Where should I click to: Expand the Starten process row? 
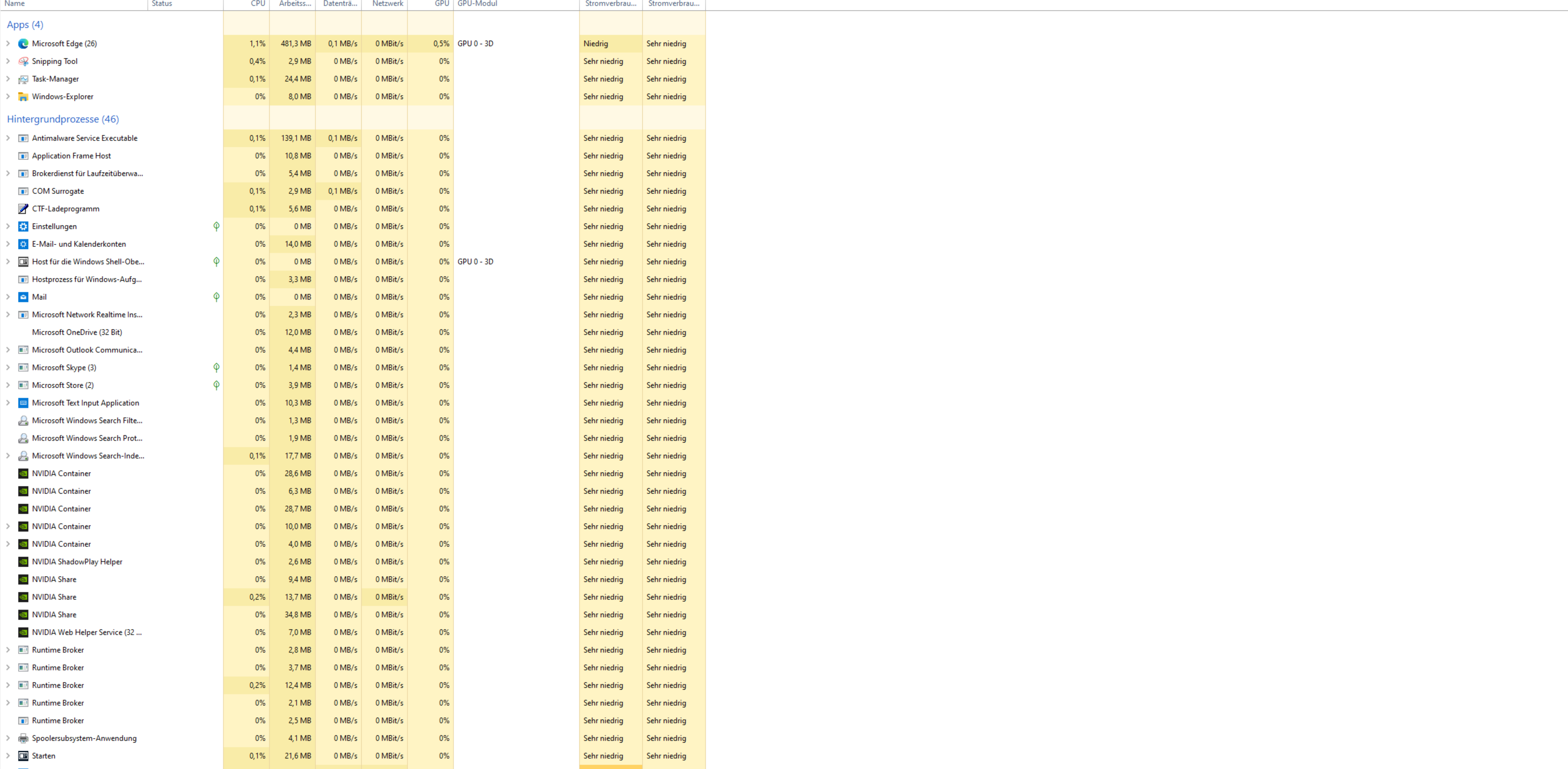[8, 756]
